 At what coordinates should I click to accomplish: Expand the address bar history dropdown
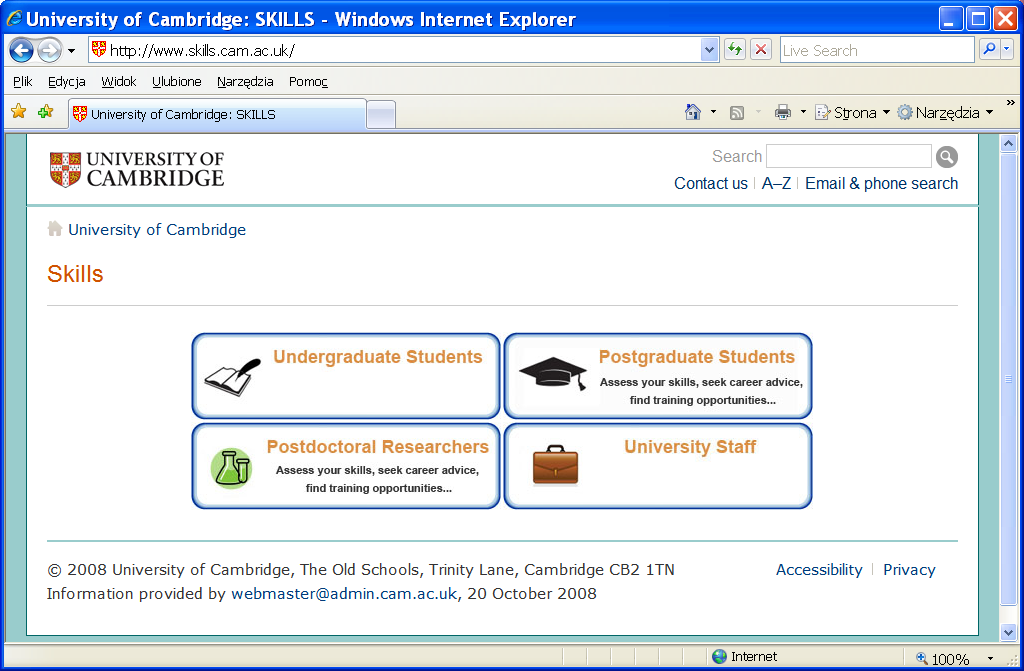(x=709, y=50)
